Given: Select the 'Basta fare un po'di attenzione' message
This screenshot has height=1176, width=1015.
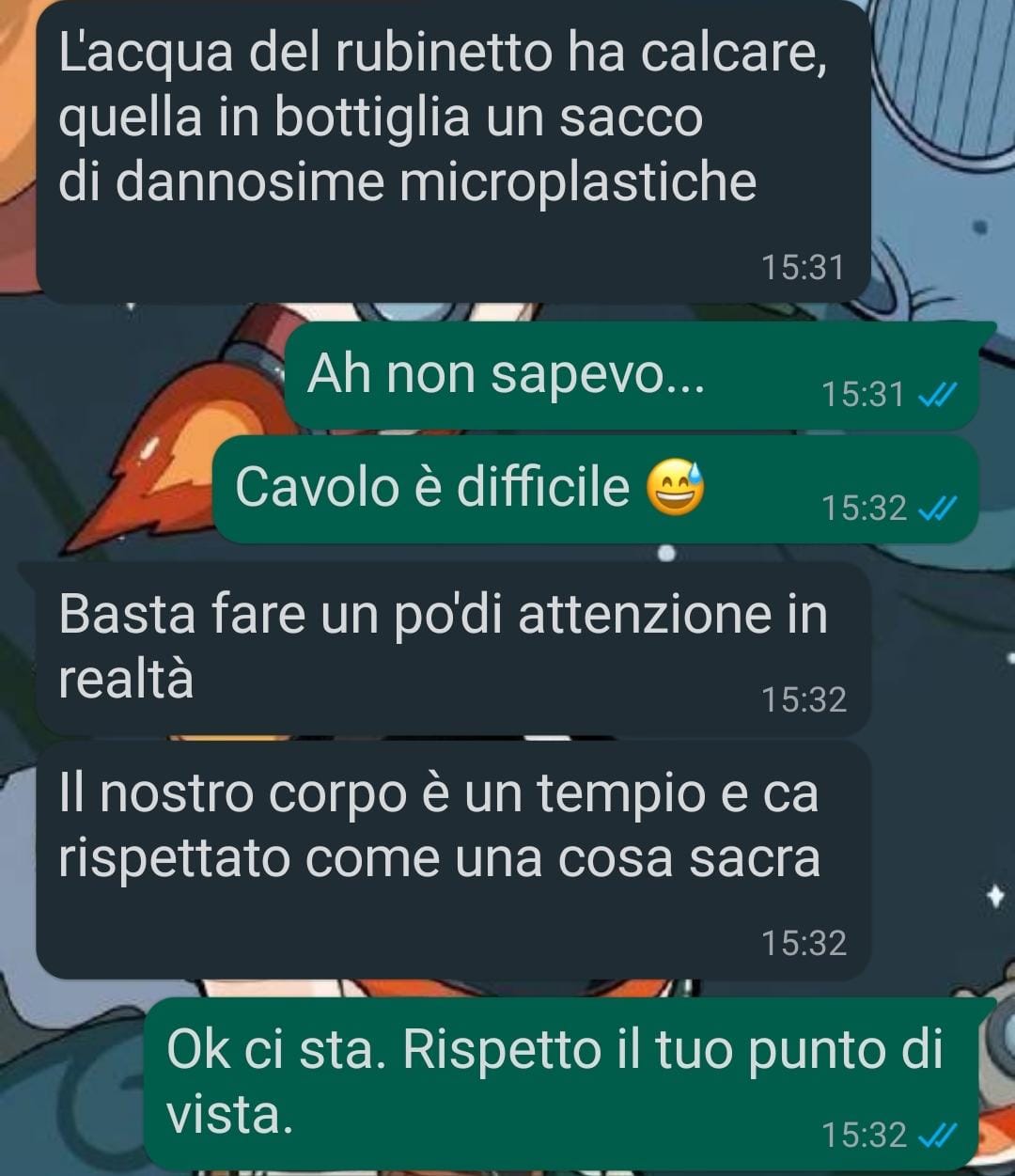Looking at the screenshot, I should click(x=452, y=648).
